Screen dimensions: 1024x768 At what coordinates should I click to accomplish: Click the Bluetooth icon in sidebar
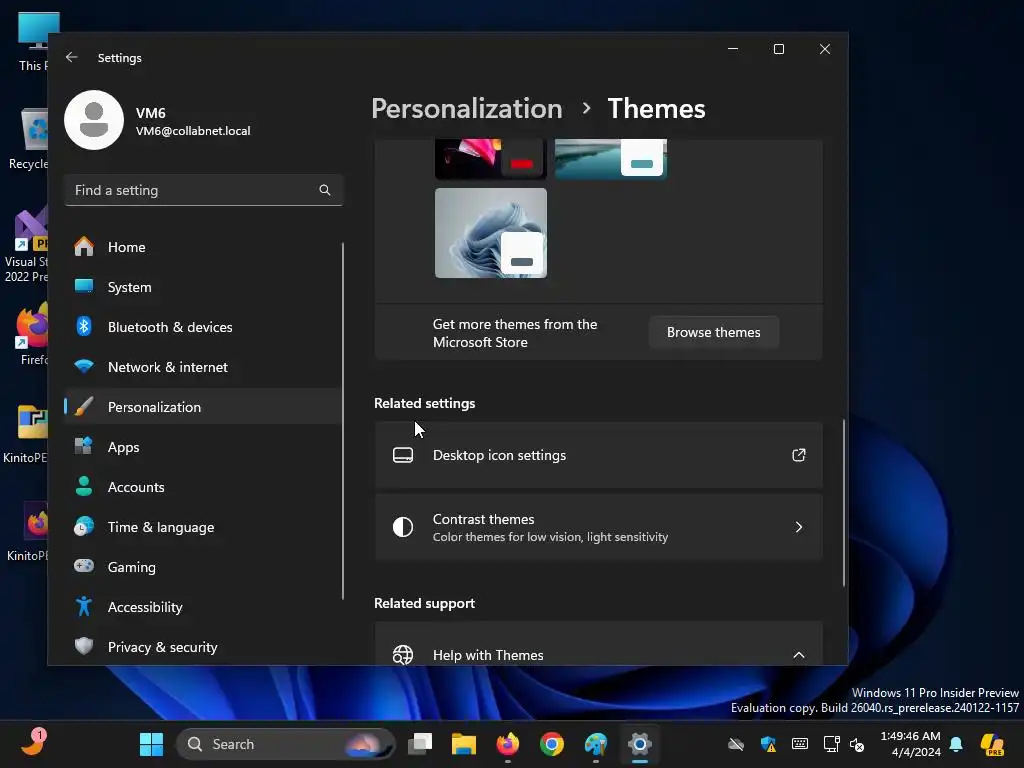(x=84, y=326)
